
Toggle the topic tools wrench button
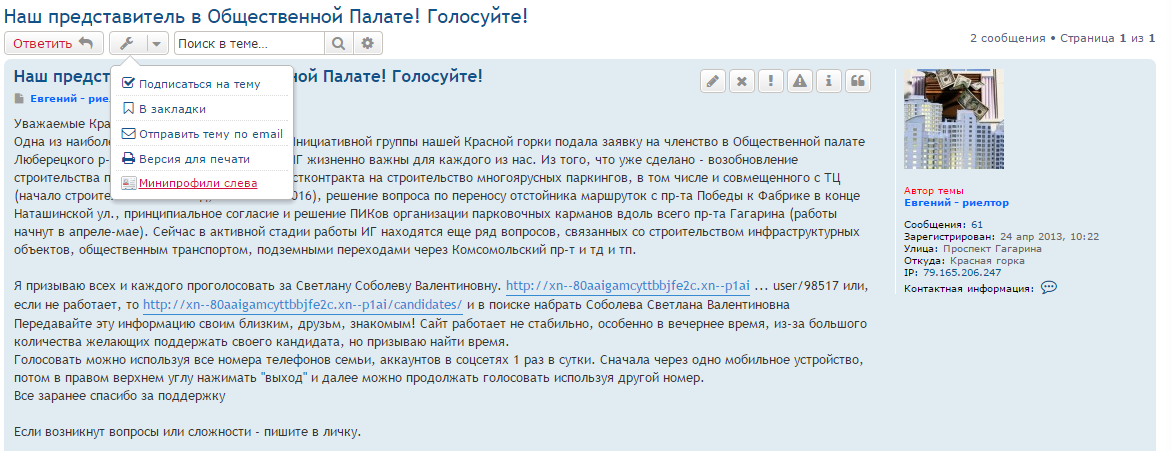(x=127, y=43)
